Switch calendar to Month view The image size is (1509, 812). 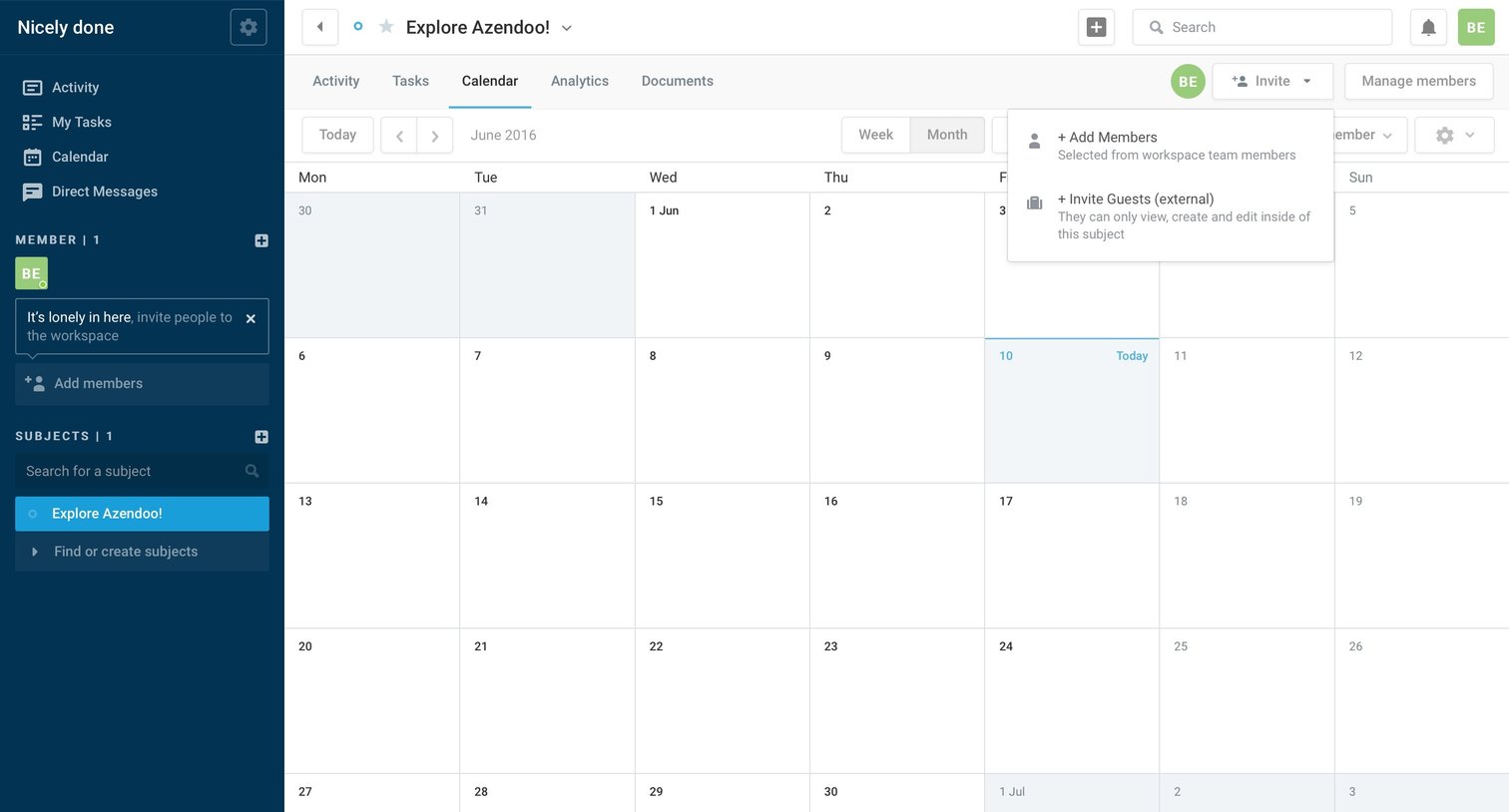pos(947,135)
